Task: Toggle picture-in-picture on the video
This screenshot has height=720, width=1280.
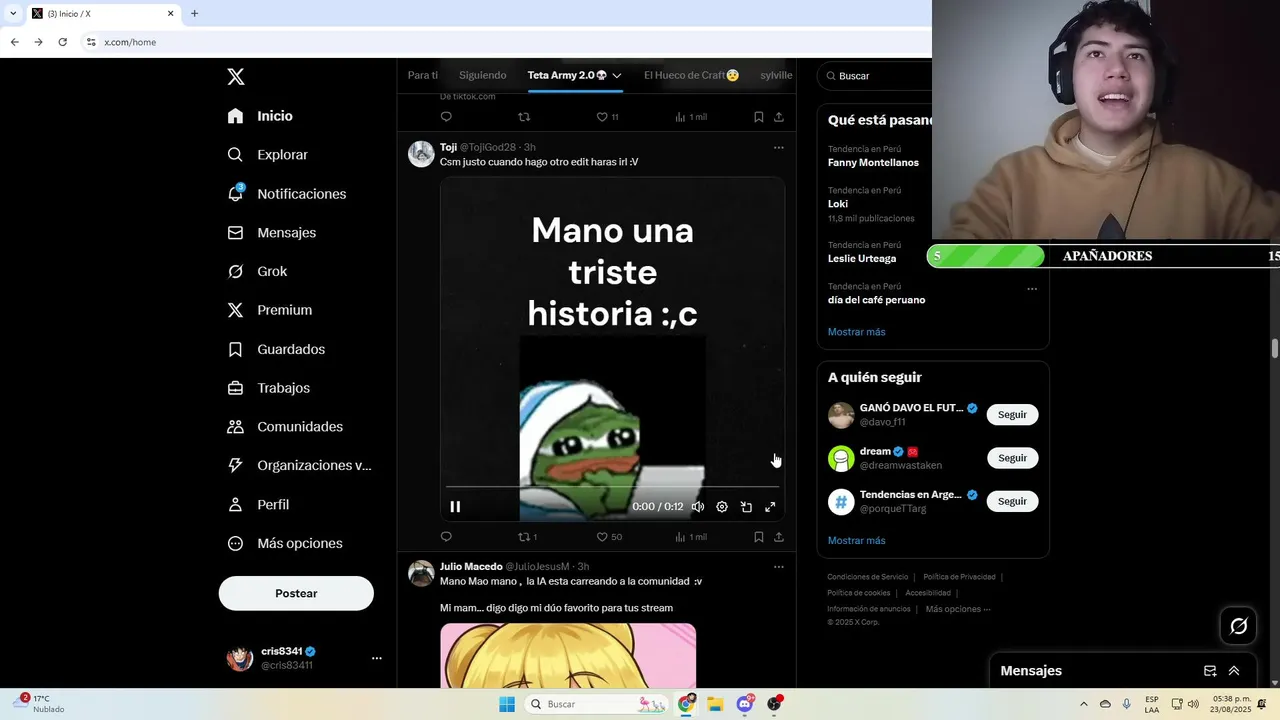Action: (x=746, y=507)
